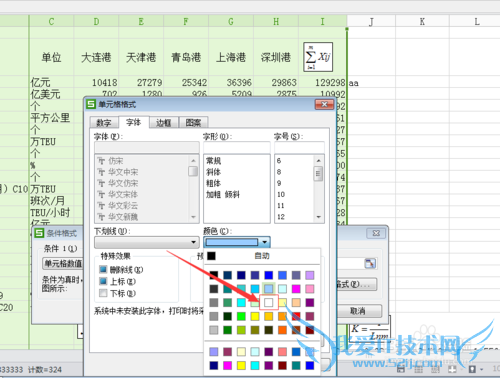Select column C header

51,22
